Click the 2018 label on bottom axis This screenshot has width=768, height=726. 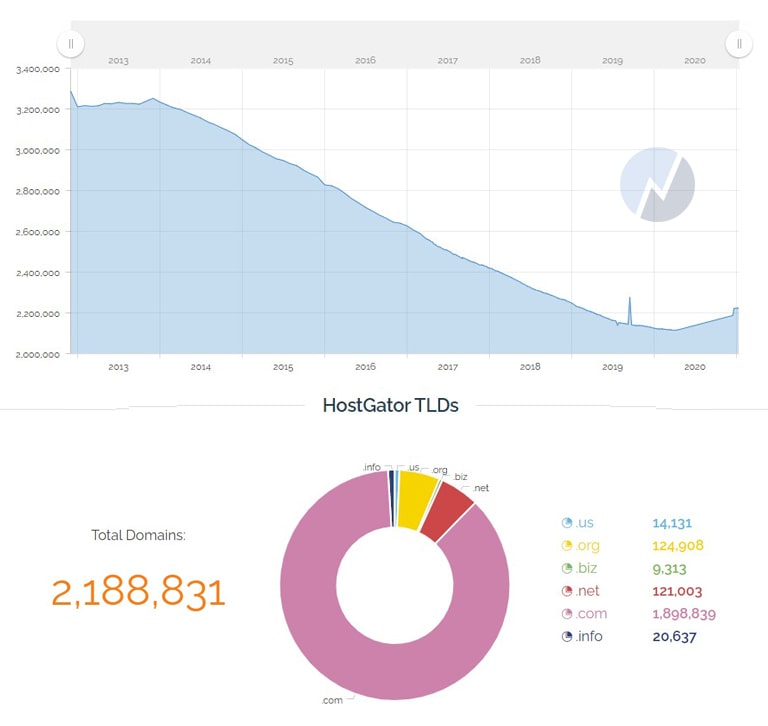(x=530, y=367)
